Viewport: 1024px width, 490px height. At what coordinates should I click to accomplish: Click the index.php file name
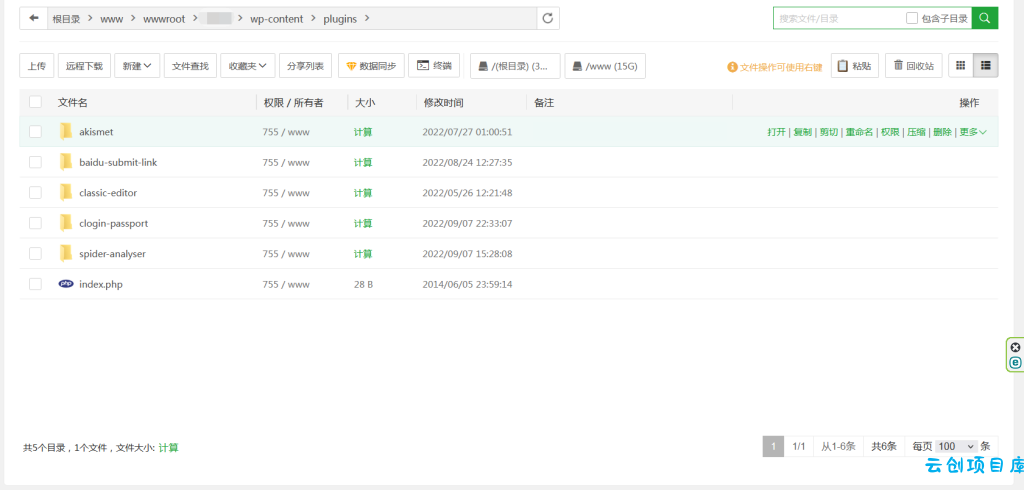101,284
